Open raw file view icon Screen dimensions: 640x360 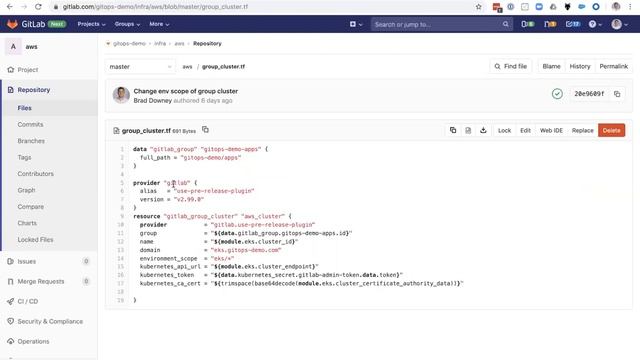coord(468,130)
